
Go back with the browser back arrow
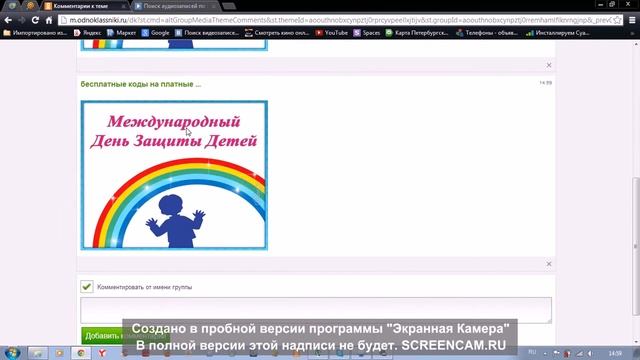pos(8,20)
